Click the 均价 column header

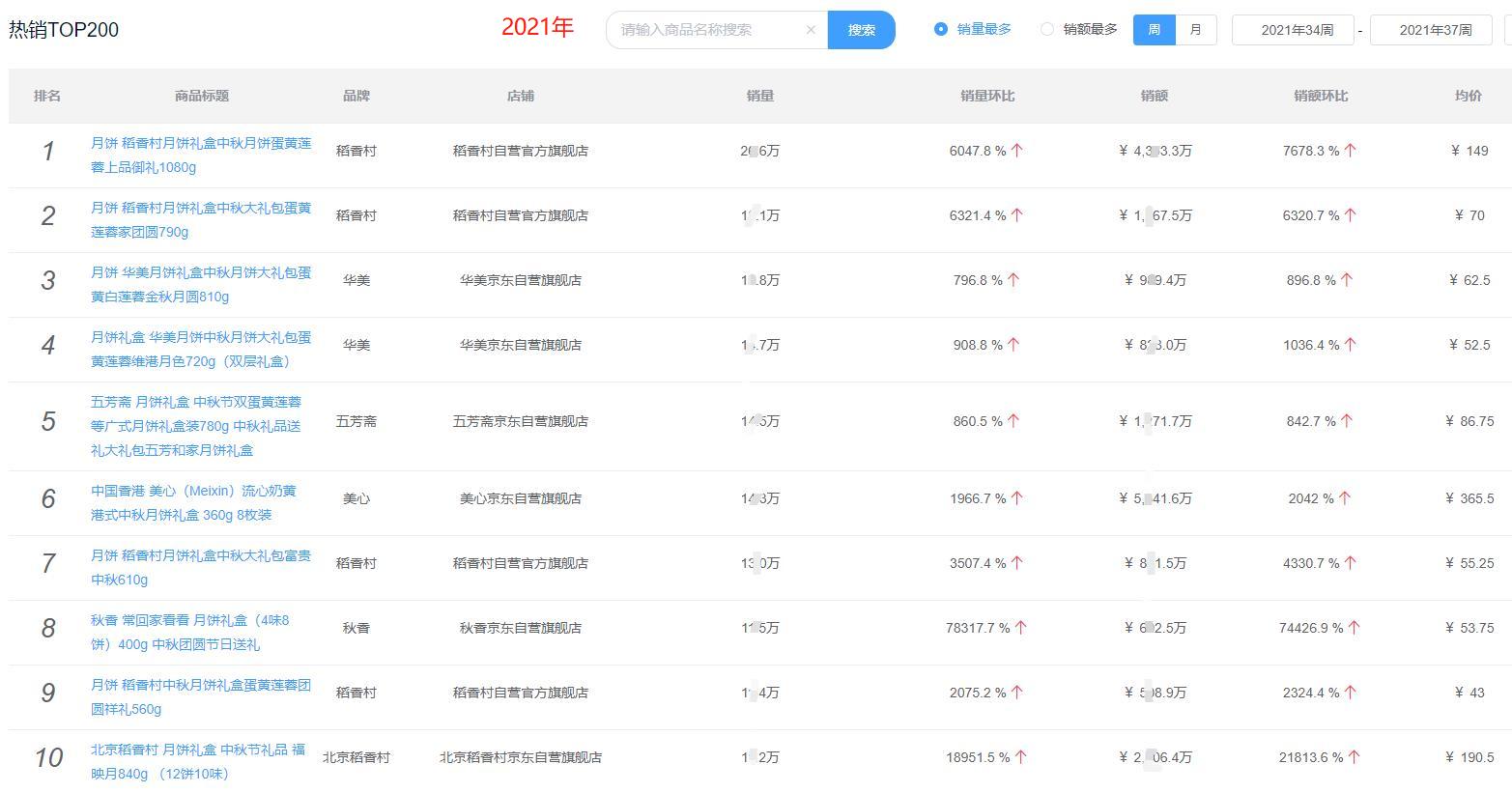tap(1471, 96)
